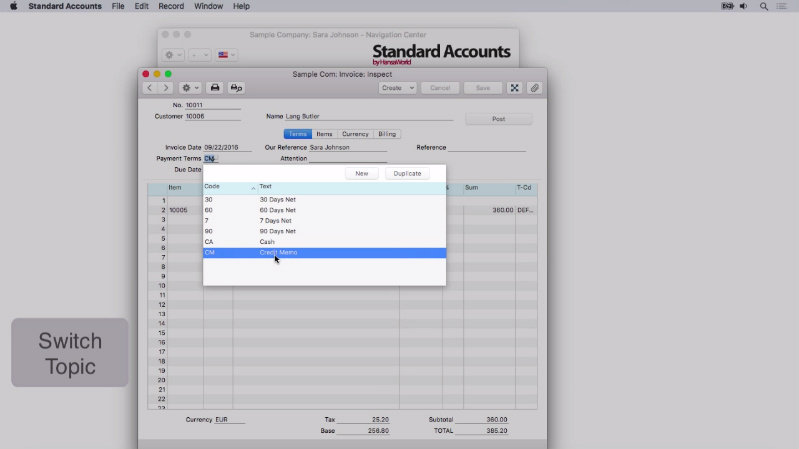Viewport: 799px width, 449px height.
Task: Sort by the Code column header
Action: pos(230,187)
